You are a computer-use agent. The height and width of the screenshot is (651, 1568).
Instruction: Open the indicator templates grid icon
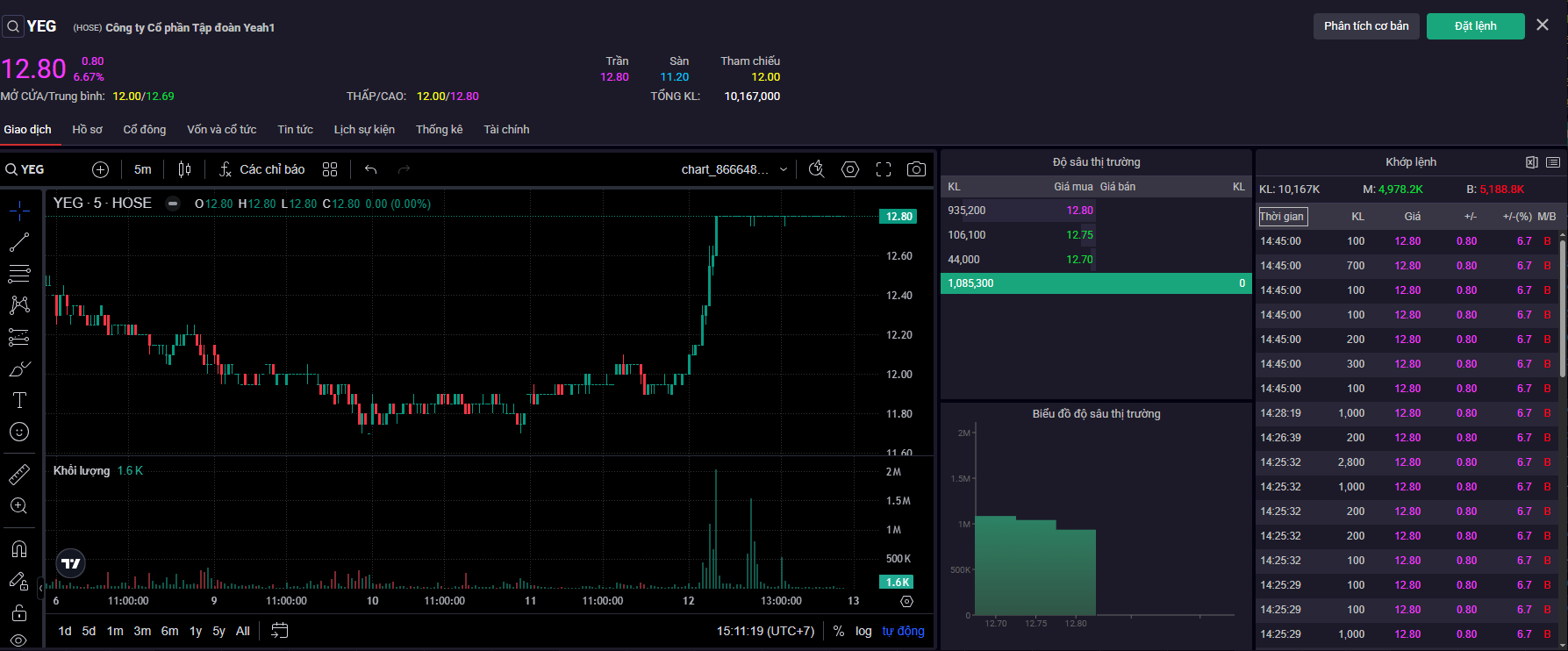click(330, 169)
